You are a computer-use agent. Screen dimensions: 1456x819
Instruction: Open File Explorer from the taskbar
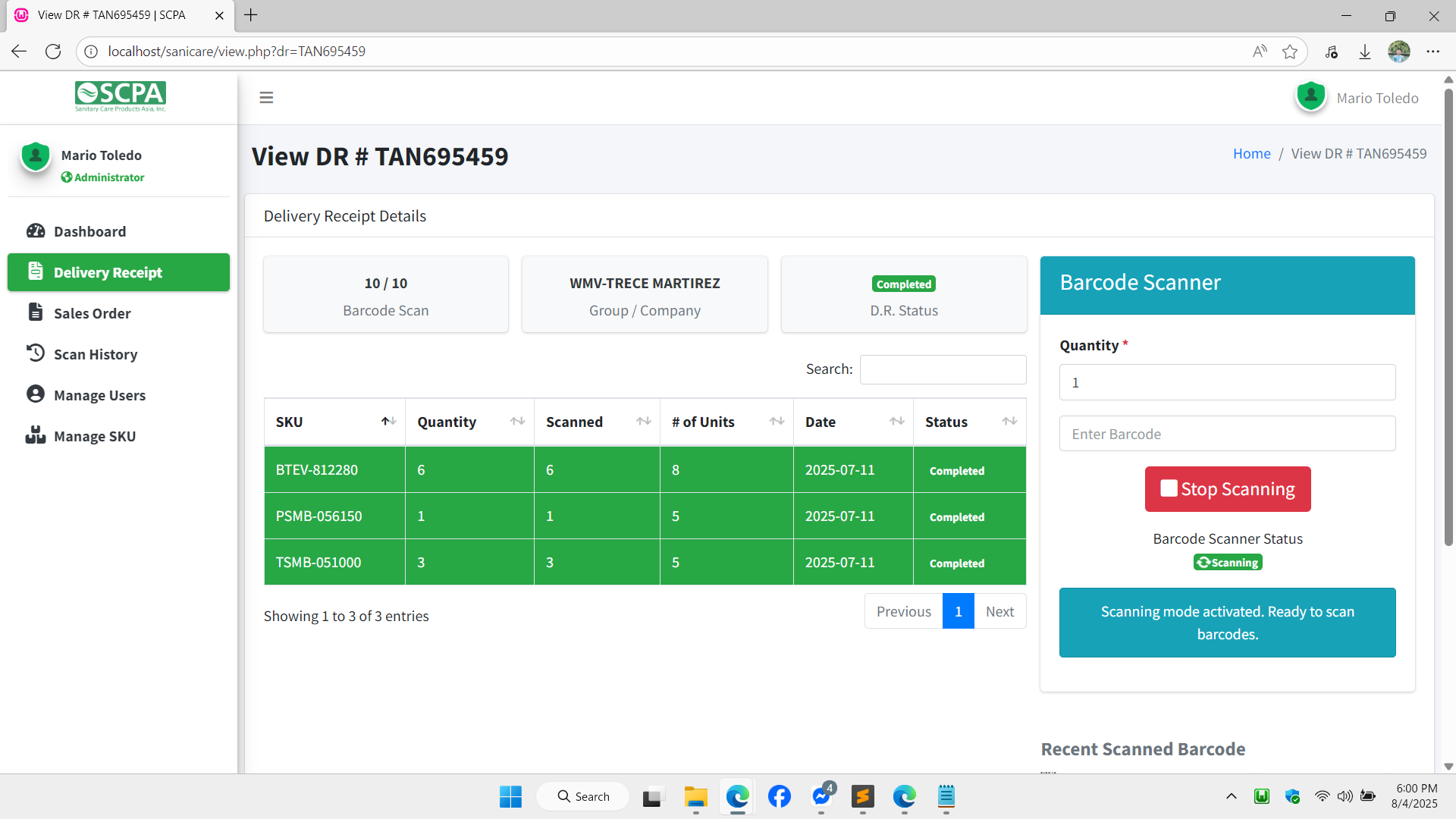[695, 796]
